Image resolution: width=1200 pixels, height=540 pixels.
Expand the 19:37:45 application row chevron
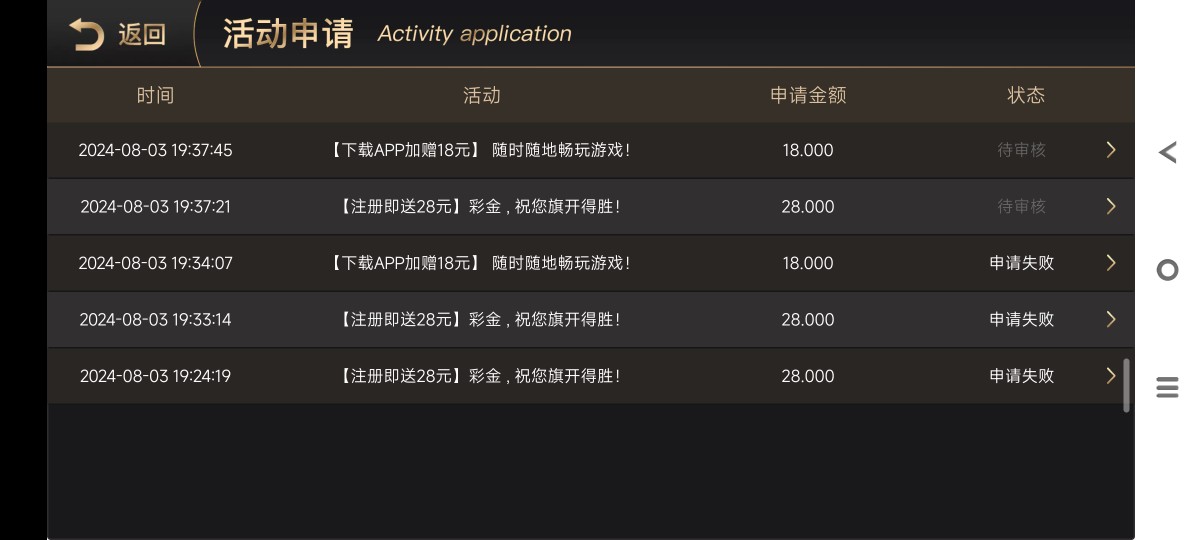point(1110,150)
